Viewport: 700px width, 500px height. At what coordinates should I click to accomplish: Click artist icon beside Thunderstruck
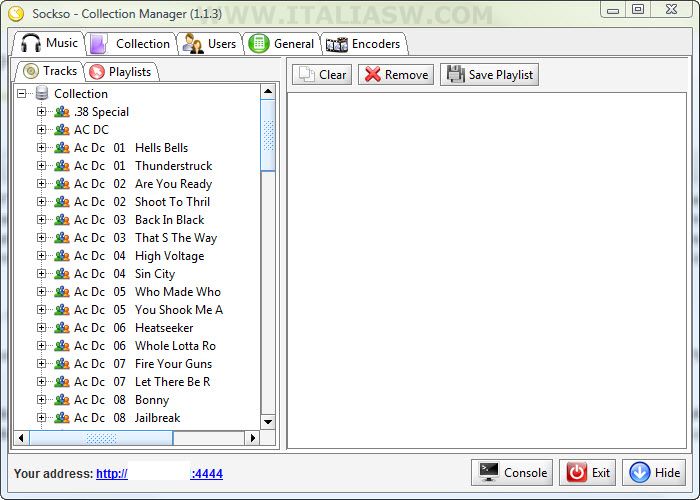pos(62,166)
